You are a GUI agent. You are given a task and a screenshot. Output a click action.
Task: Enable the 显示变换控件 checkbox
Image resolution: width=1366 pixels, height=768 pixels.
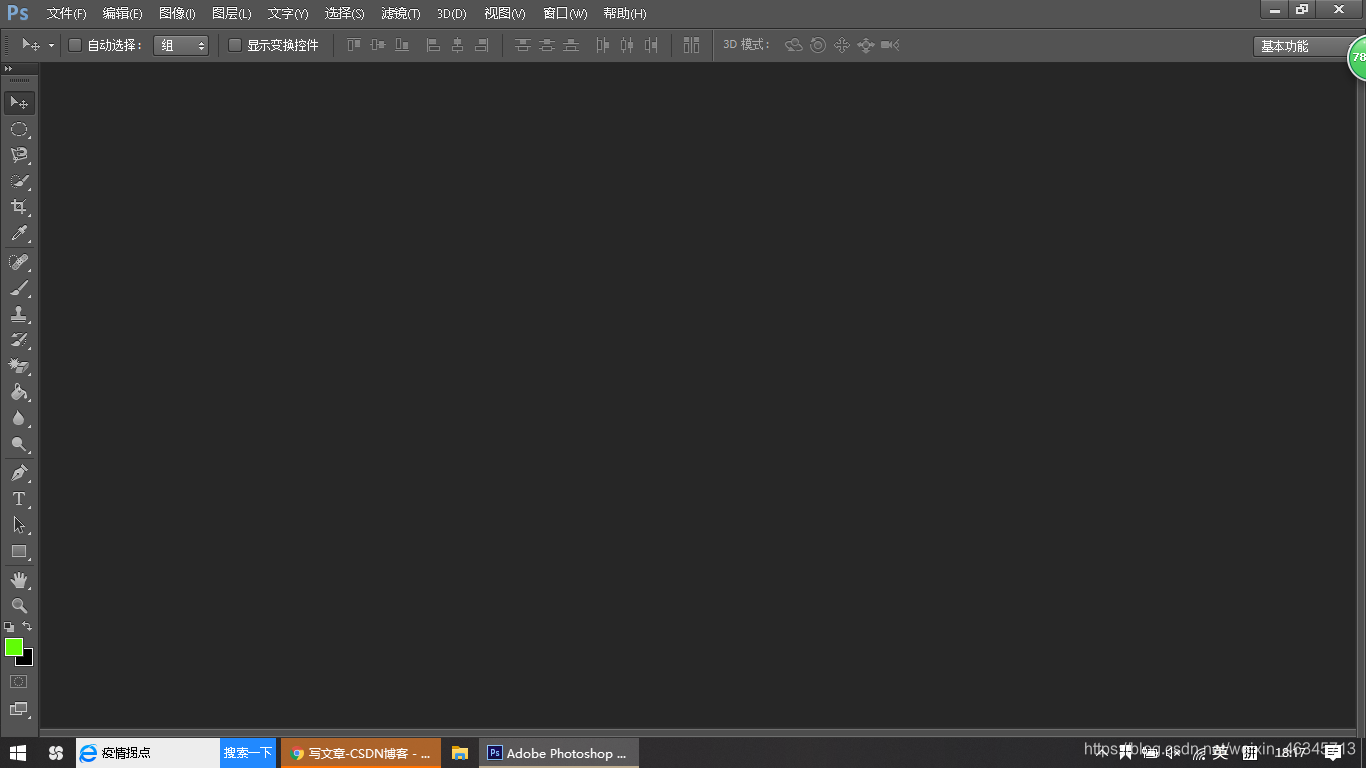click(235, 45)
